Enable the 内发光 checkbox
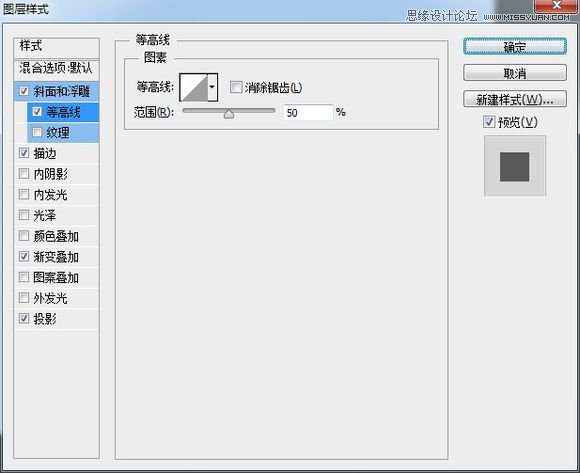The height and width of the screenshot is (473, 580). click(24, 194)
